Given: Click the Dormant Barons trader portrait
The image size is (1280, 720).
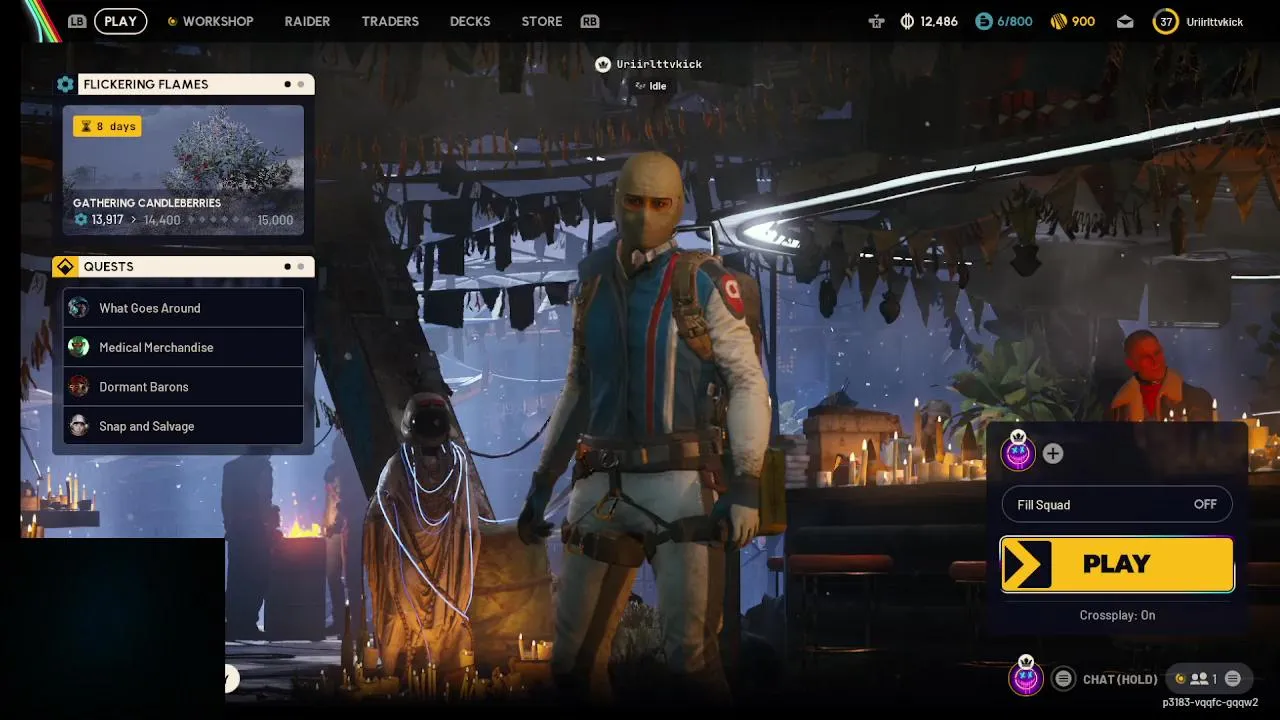Looking at the screenshot, I should [79, 386].
